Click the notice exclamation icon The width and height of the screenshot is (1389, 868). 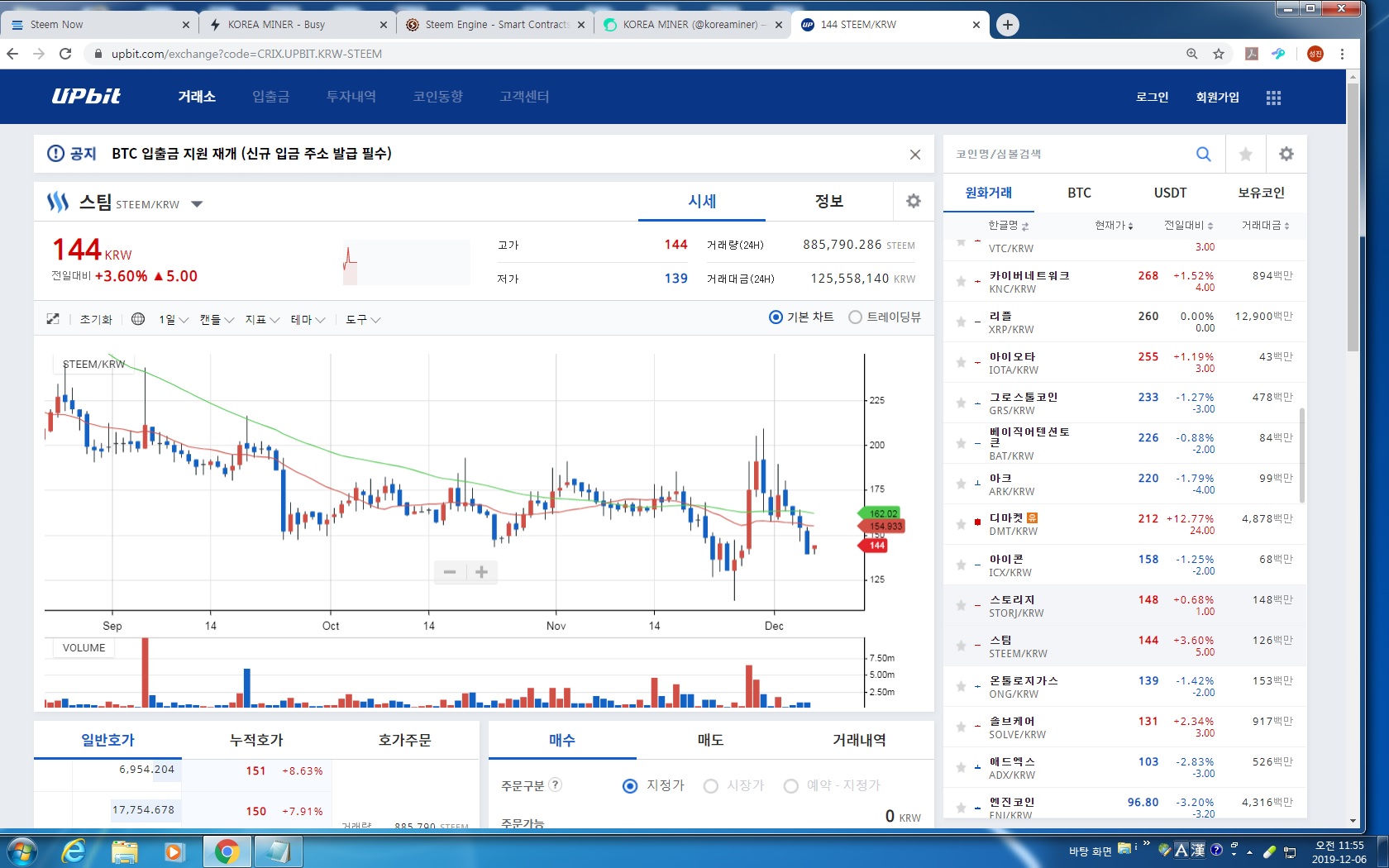[55, 153]
